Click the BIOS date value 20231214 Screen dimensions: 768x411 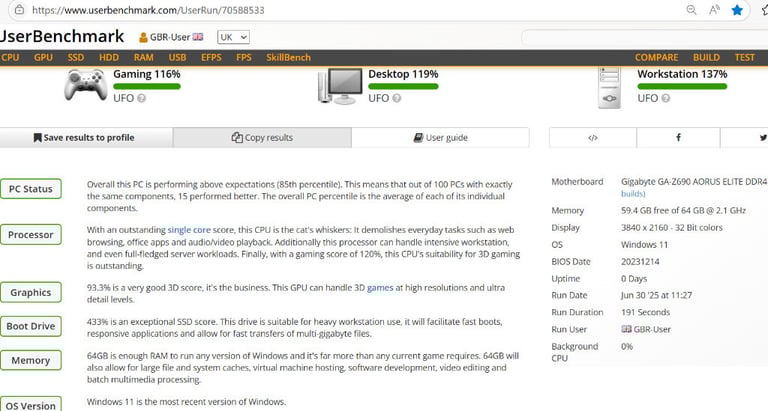point(640,262)
